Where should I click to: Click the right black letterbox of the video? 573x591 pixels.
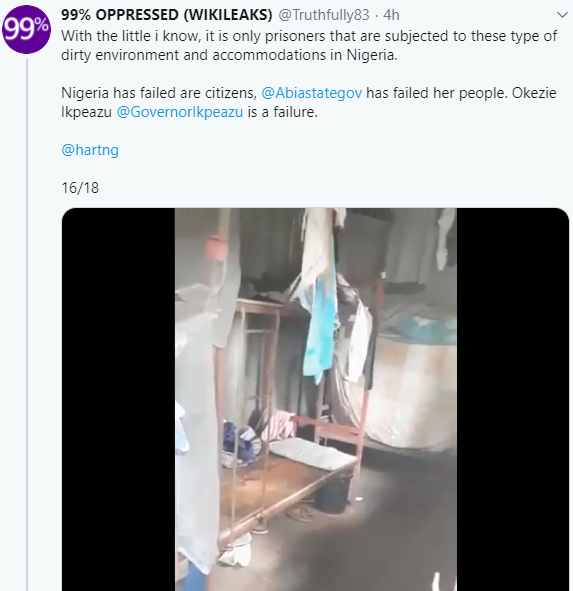point(513,399)
